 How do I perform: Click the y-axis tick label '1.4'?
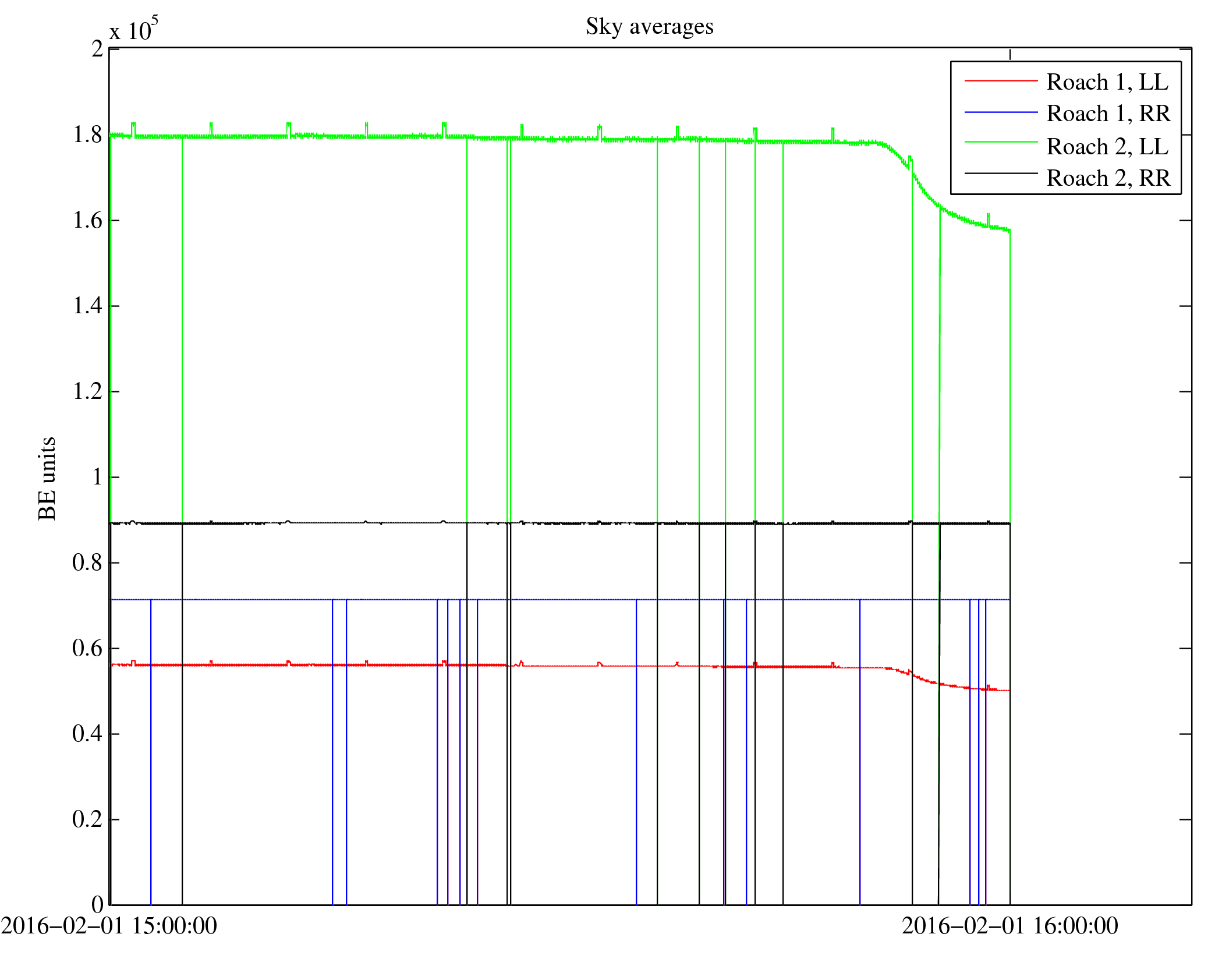(87, 306)
